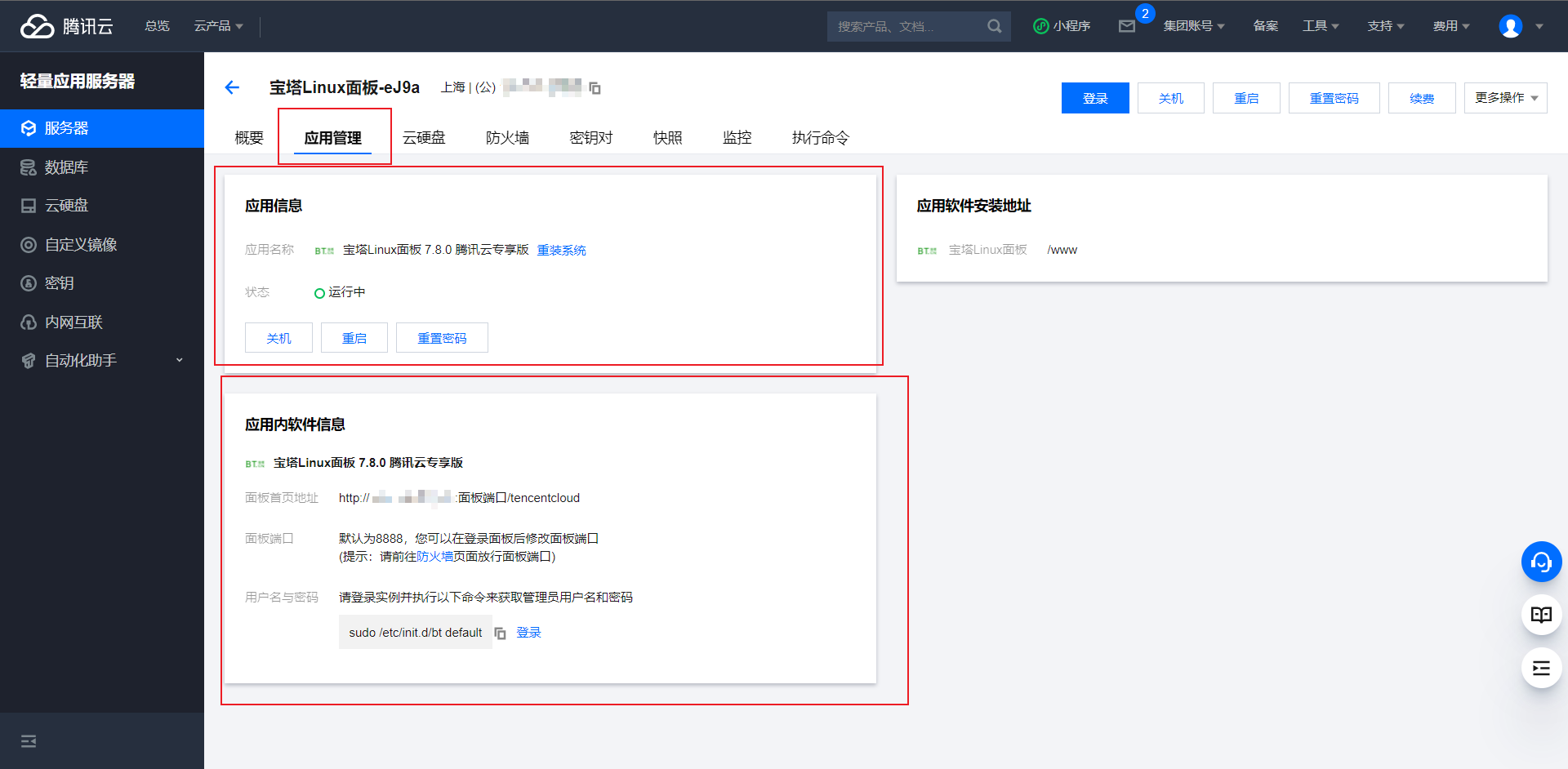1568x769 pixels.
Task: Select 数据库 in the sidebar
Action: (101, 167)
